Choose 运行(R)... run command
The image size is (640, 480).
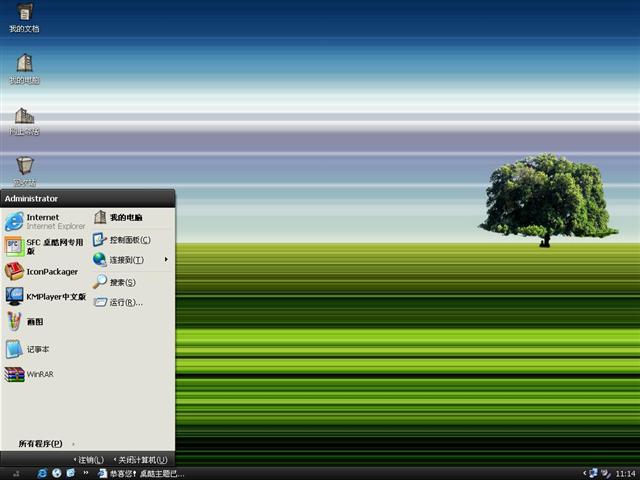click(125, 302)
